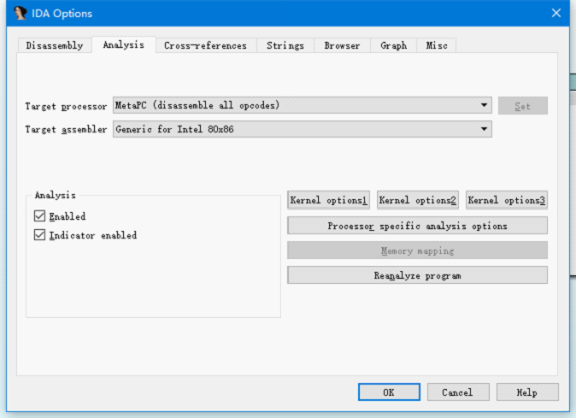Image resolution: width=576 pixels, height=418 pixels.
Task: Click the Generic for Intel 80x86 field
Action: point(302,129)
